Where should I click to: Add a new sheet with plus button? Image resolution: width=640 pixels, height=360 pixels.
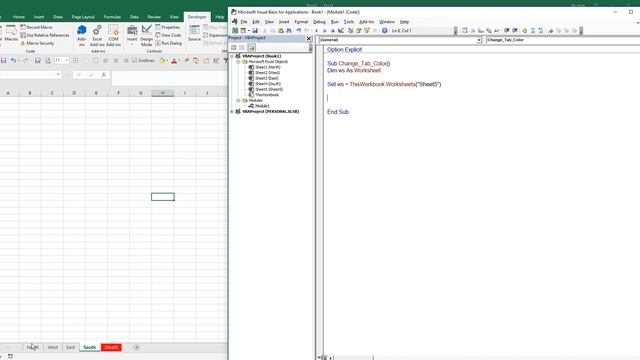[136, 347]
